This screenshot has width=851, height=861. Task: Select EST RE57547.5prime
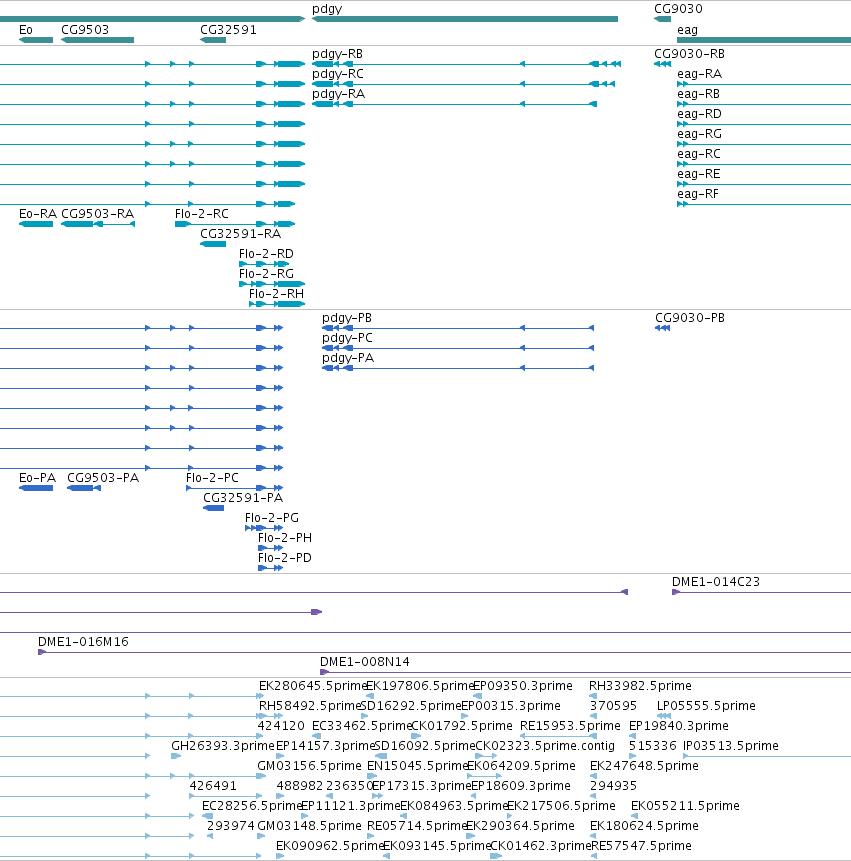[x=641, y=846]
